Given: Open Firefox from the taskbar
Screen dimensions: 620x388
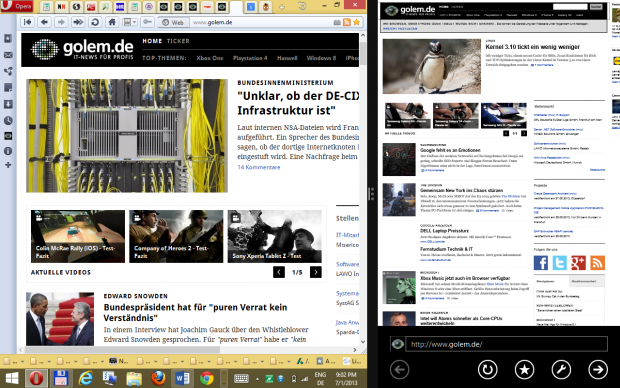Looking at the screenshot, I should click(x=158, y=379).
